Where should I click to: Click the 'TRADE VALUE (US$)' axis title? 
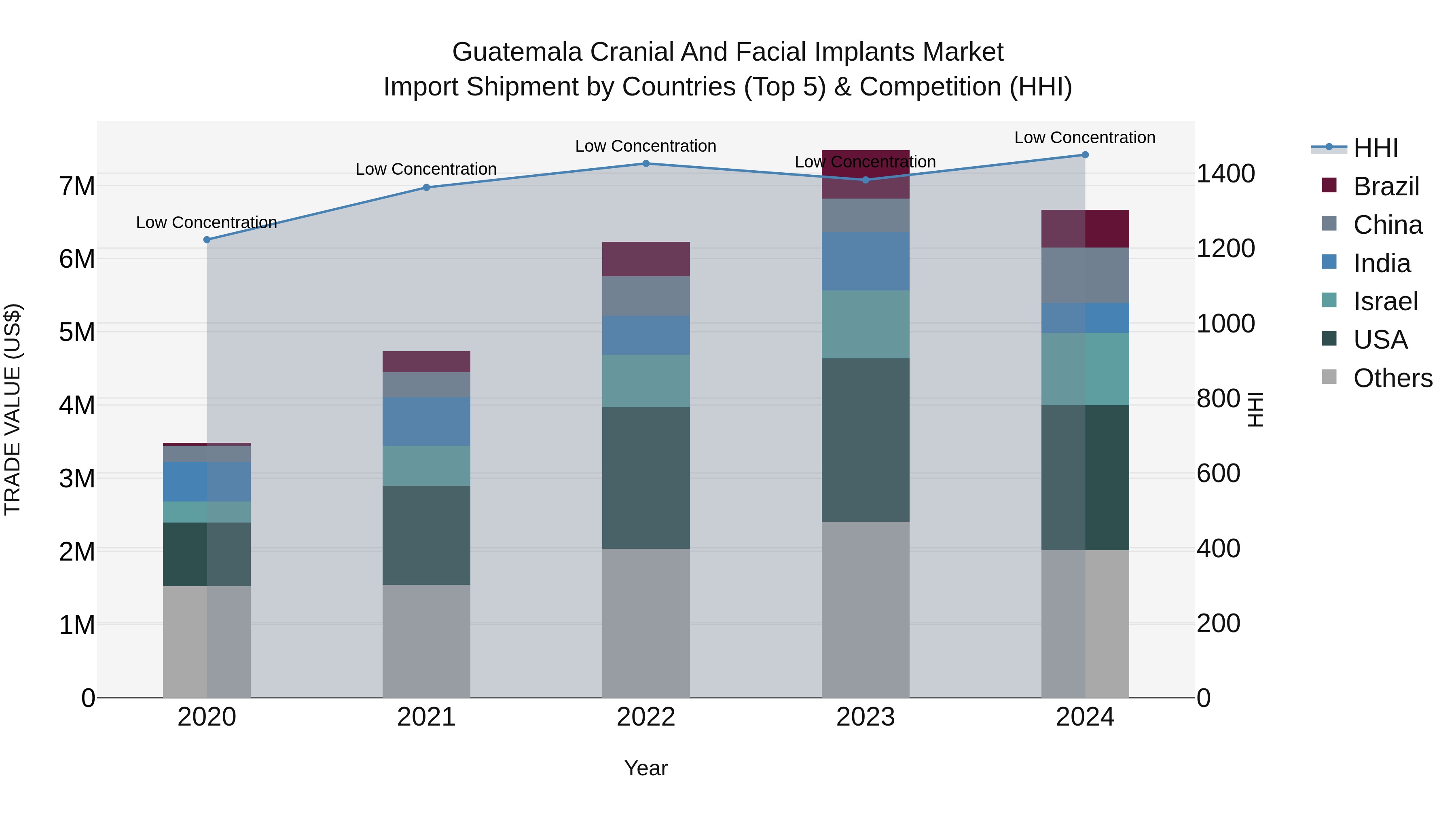(13, 409)
